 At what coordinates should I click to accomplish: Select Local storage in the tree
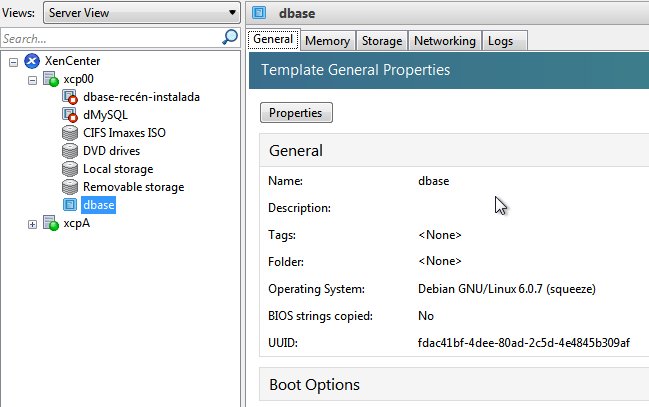118,169
